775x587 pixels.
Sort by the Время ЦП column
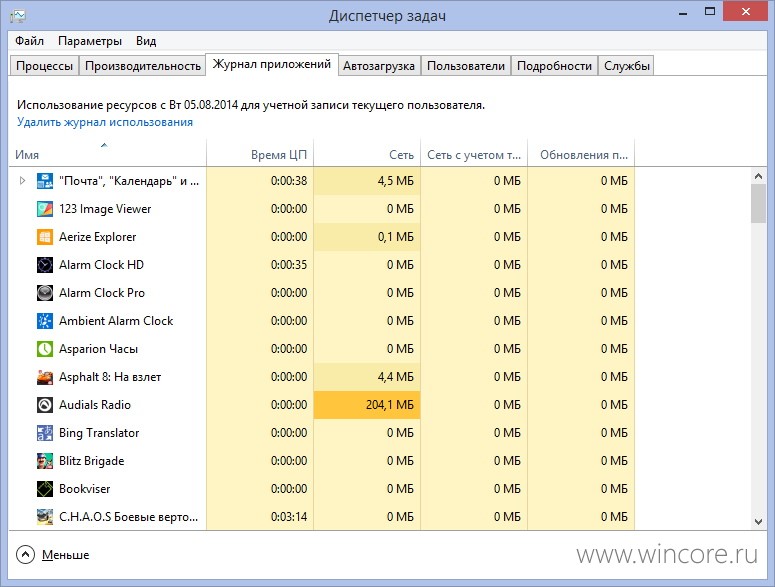(x=260, y=154)
